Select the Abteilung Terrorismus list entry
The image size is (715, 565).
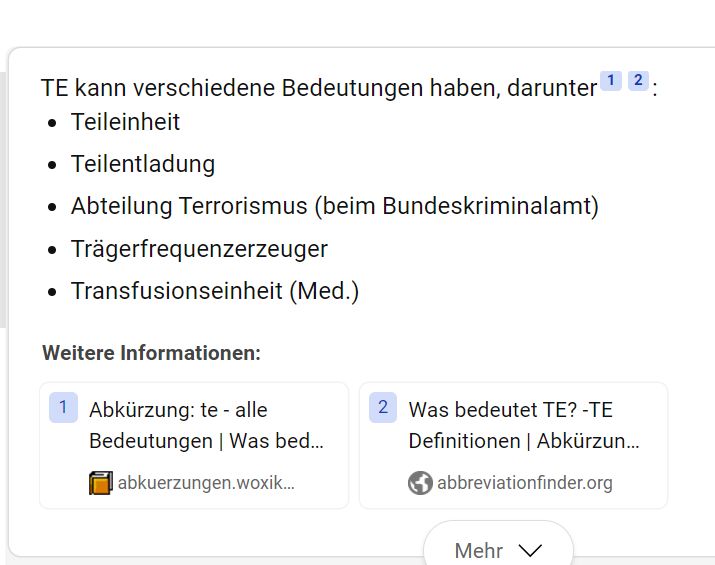click(x=334, y=207)
